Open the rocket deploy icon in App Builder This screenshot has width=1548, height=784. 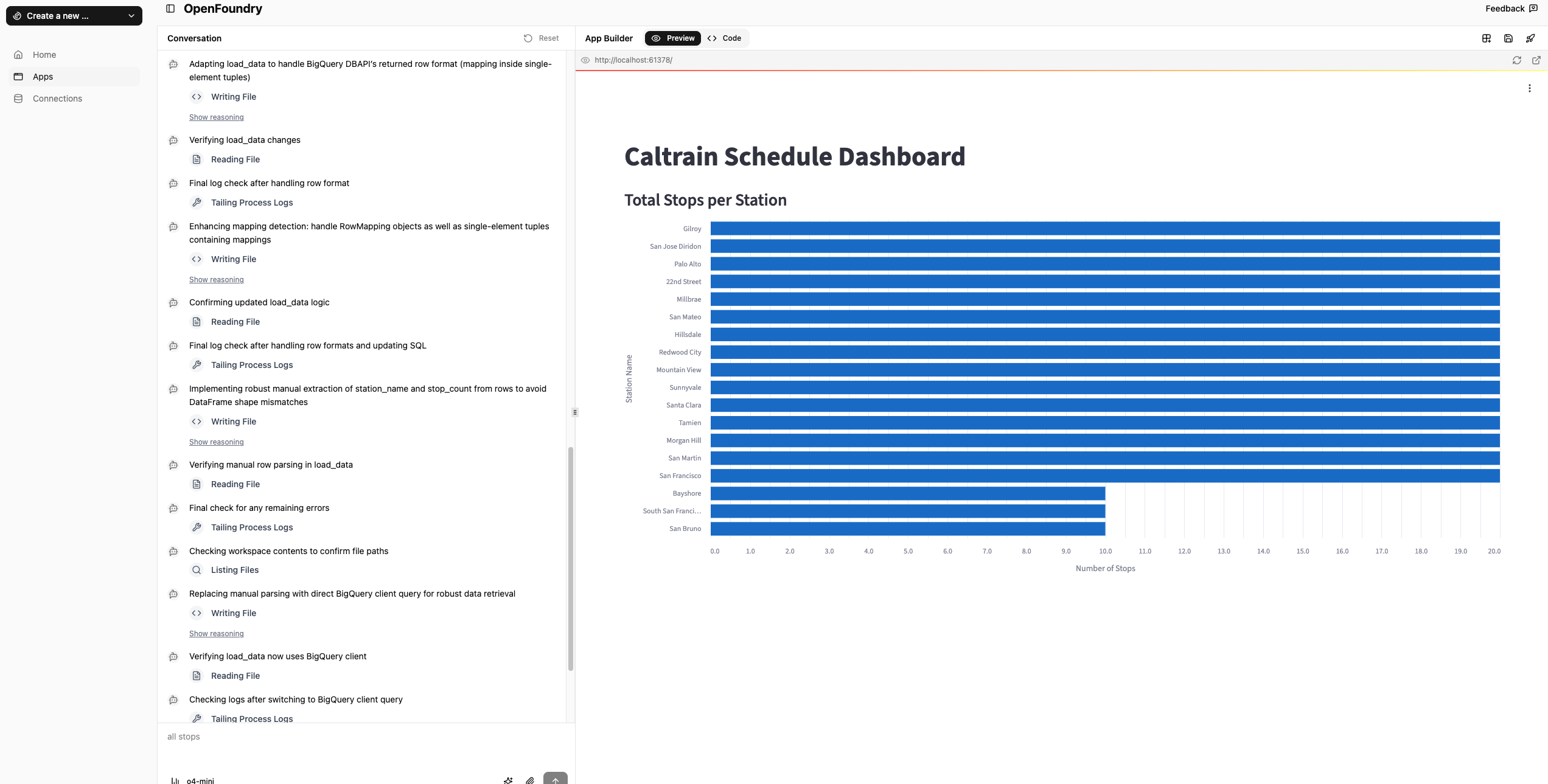tap(1530, 38)
